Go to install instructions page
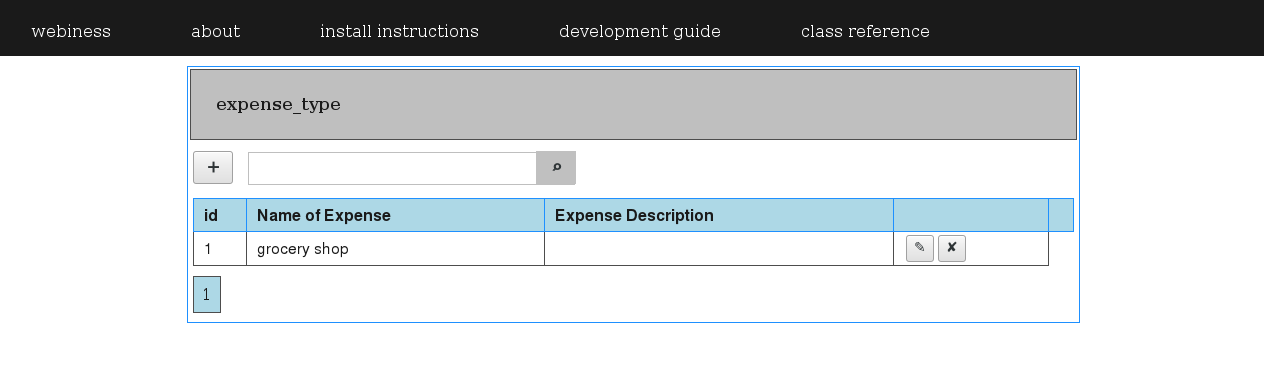This screenshot has width=1264, height=376. tap(399, 31)
